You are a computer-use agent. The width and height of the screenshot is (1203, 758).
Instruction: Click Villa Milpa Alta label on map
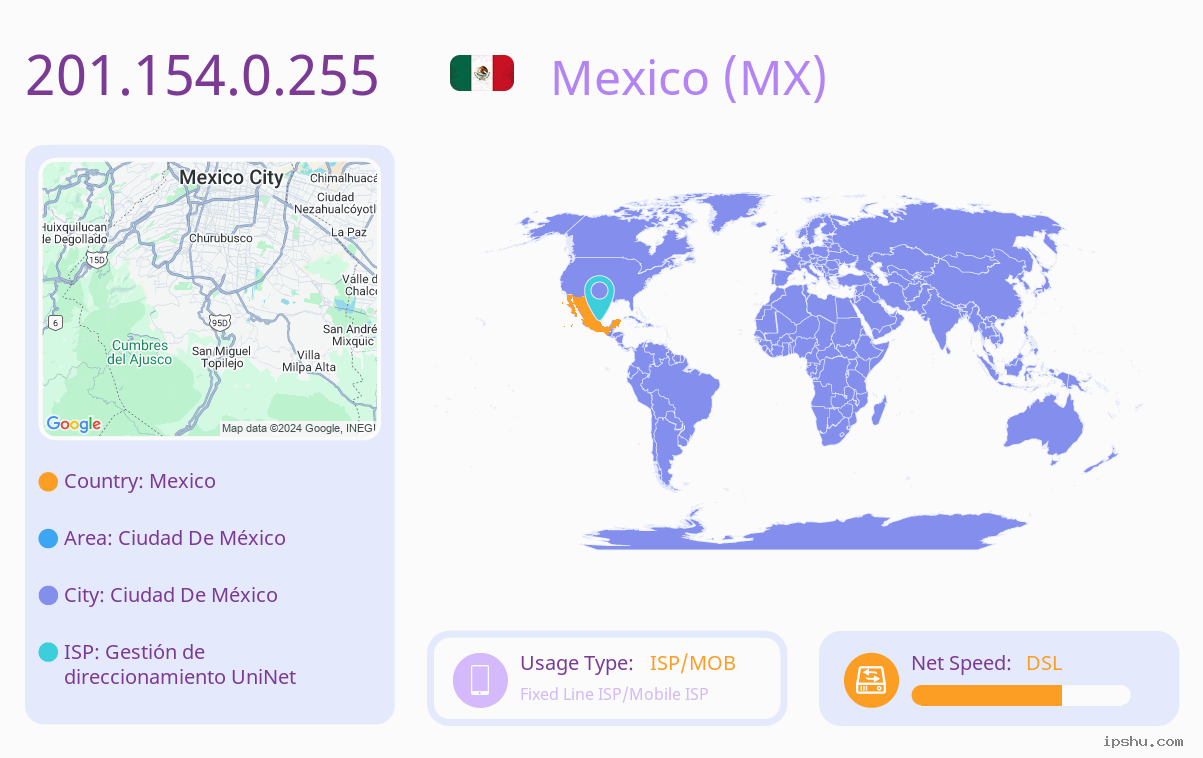pyautogui.click(x=309, y=361)
